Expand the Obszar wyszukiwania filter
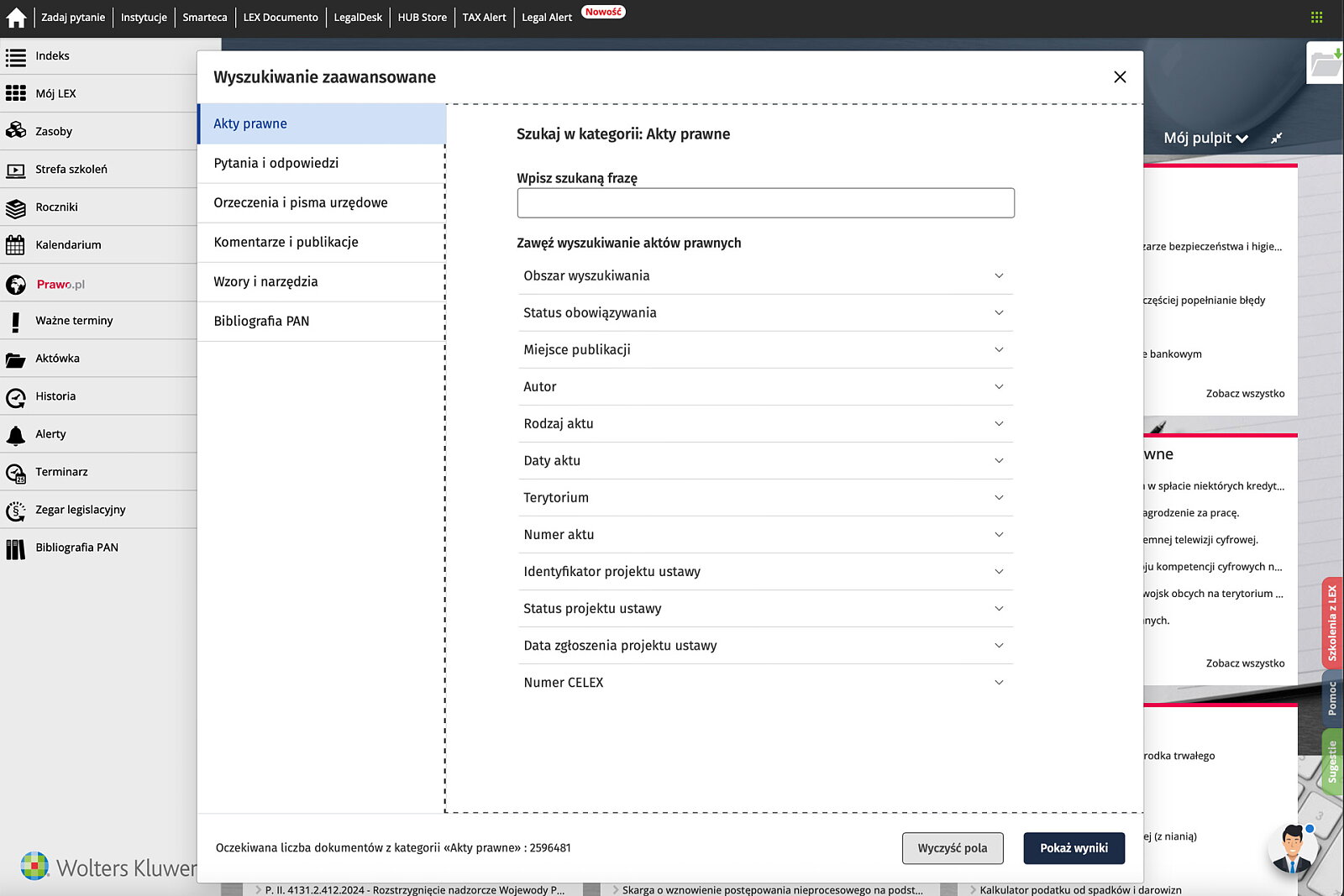1344x896 pixels. [x=764, y=275]
